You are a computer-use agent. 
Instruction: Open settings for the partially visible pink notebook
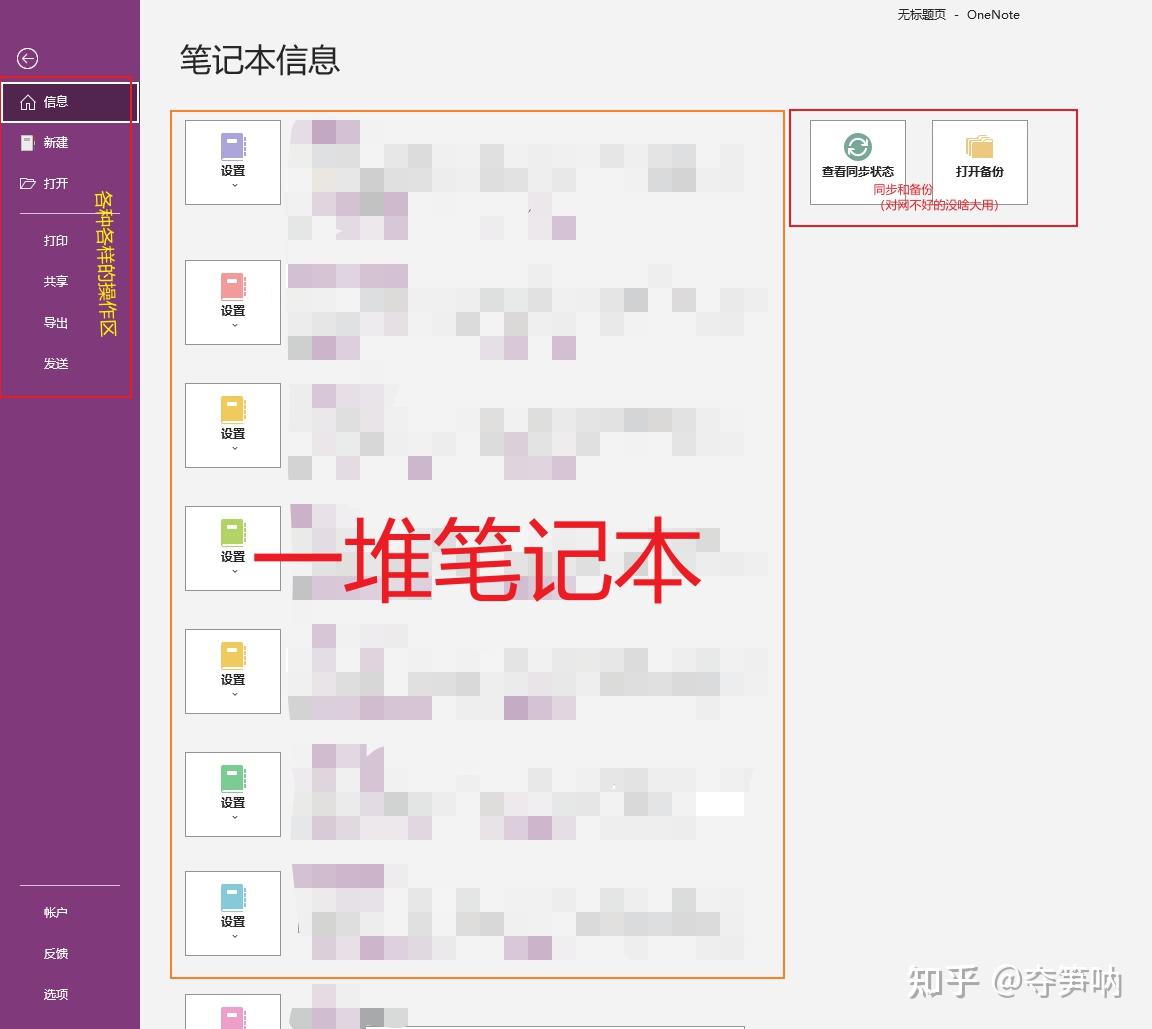click(233, 1012)
